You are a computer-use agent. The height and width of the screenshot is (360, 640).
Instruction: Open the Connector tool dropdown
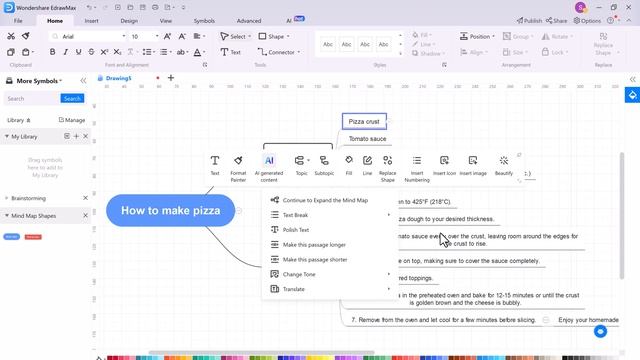[x=299, y=52]
